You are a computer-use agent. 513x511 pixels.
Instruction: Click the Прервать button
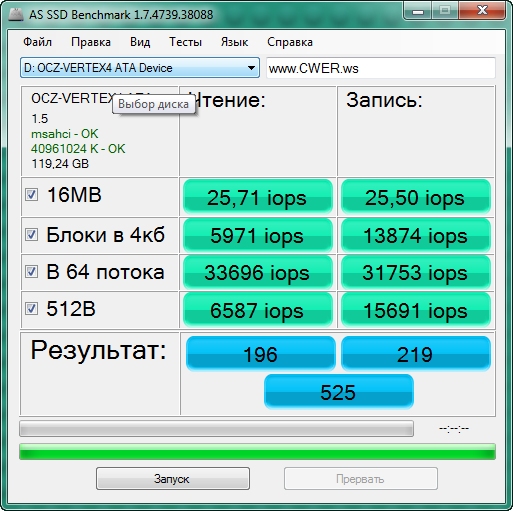click(361, 478)
